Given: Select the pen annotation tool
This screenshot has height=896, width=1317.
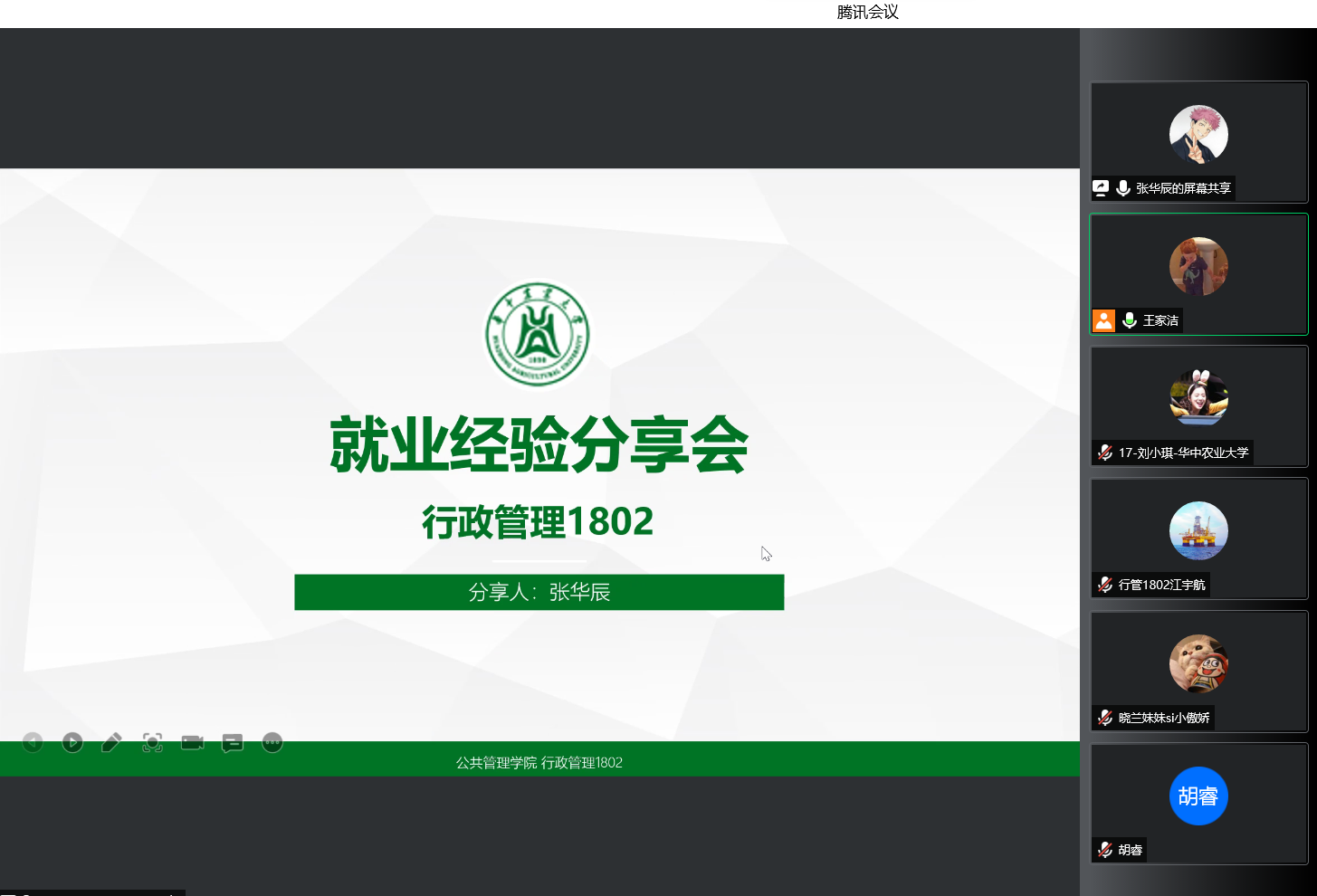Looking at the screenshot, I should coord(112,743).
